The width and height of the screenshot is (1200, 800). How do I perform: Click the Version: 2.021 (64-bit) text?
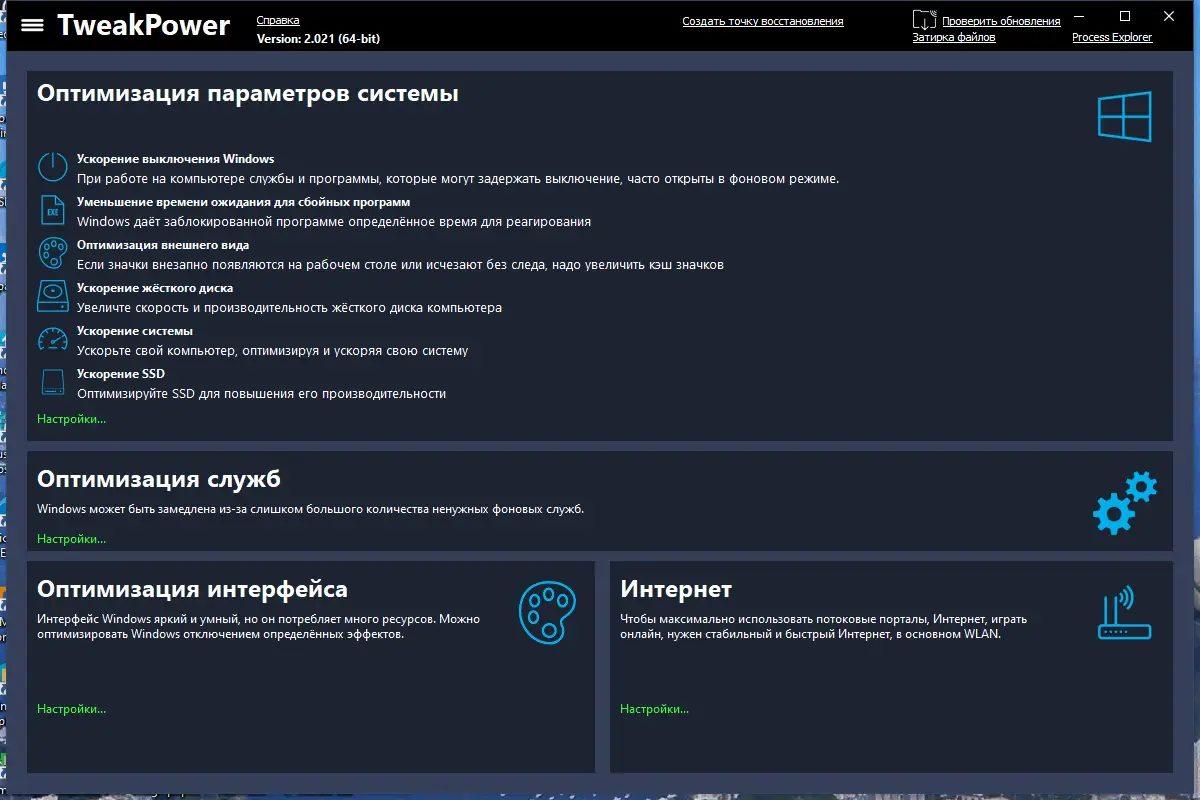point(318,38)
